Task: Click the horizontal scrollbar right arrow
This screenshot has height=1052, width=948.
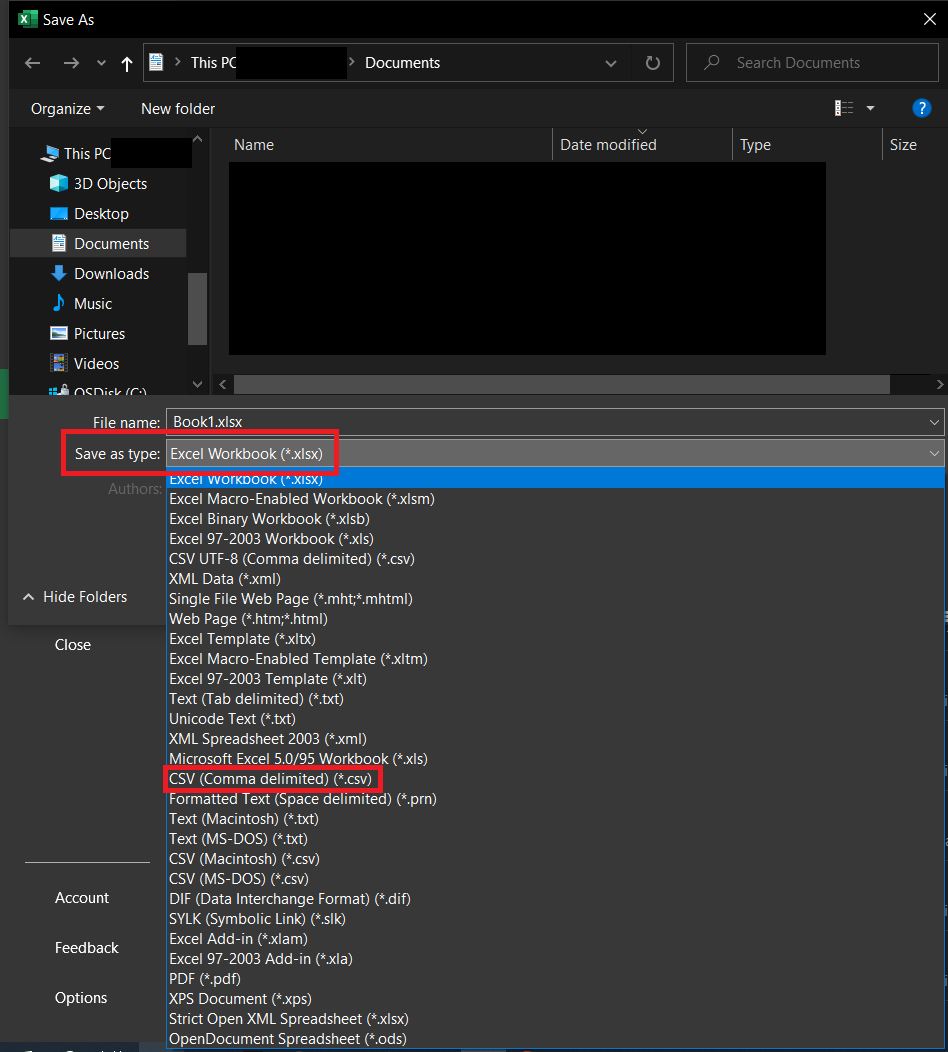Action: 939,384
